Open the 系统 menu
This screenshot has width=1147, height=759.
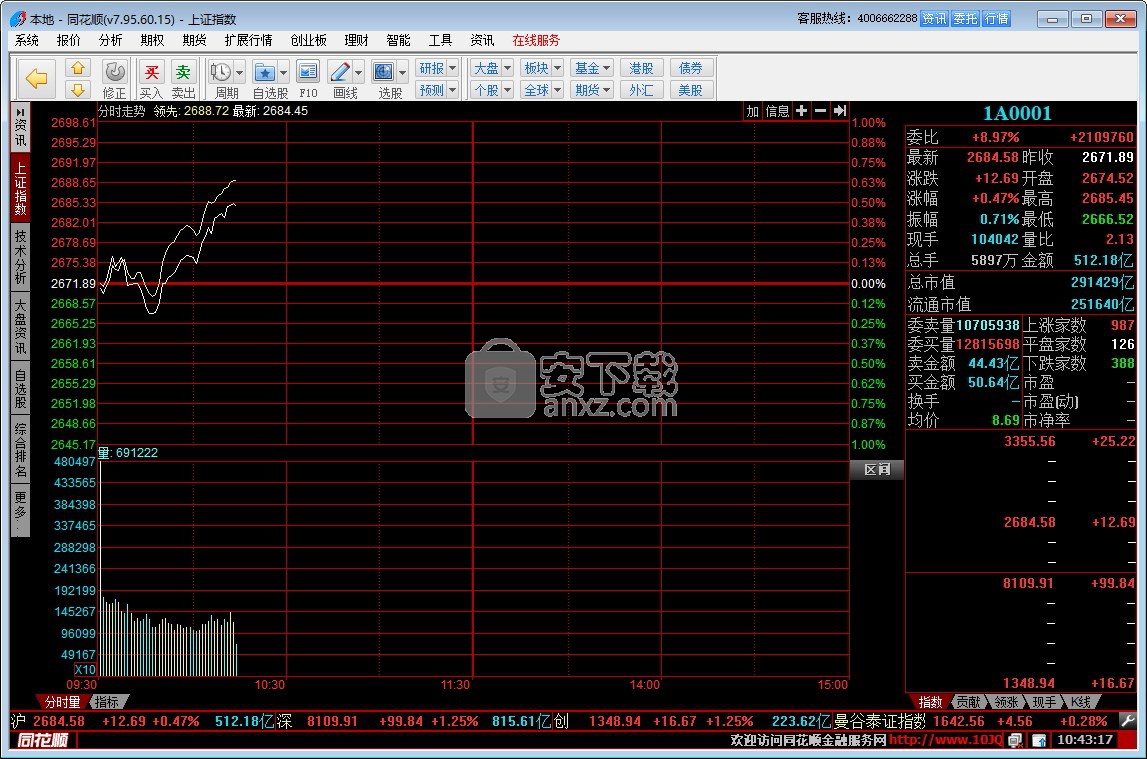click(26, 40)
